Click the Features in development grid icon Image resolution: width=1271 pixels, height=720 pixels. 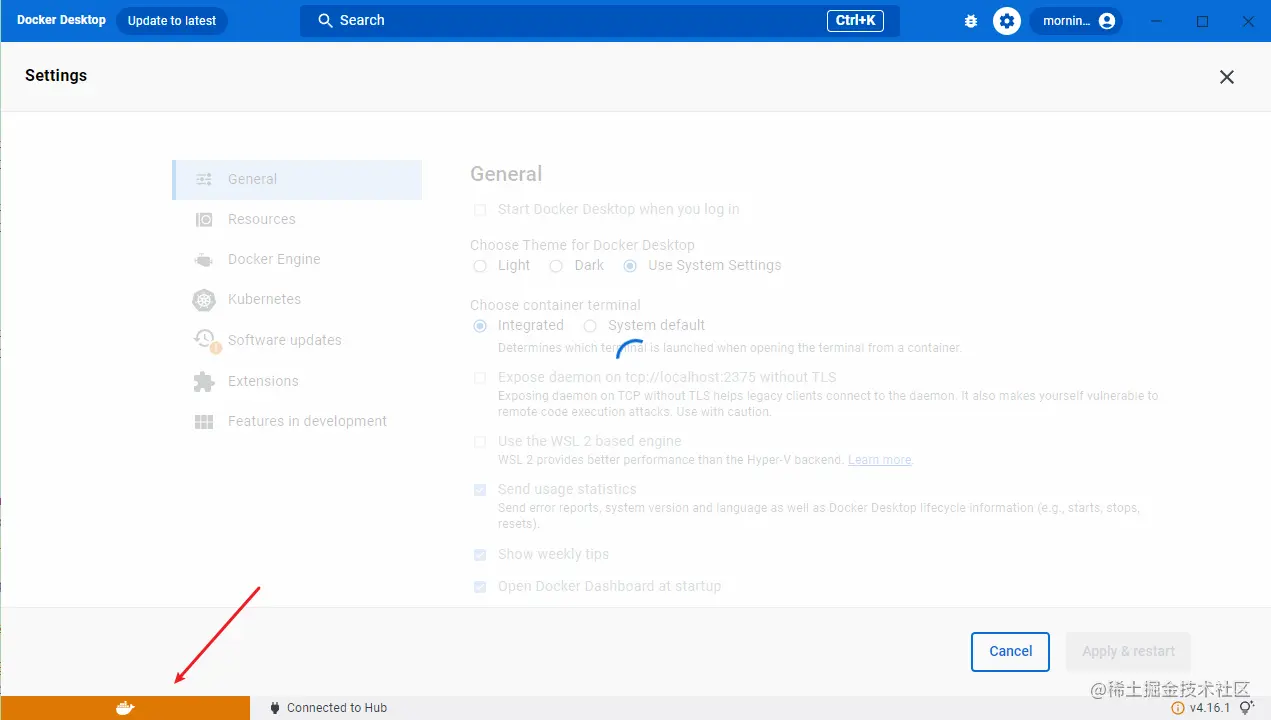click(x=204, y=422)
